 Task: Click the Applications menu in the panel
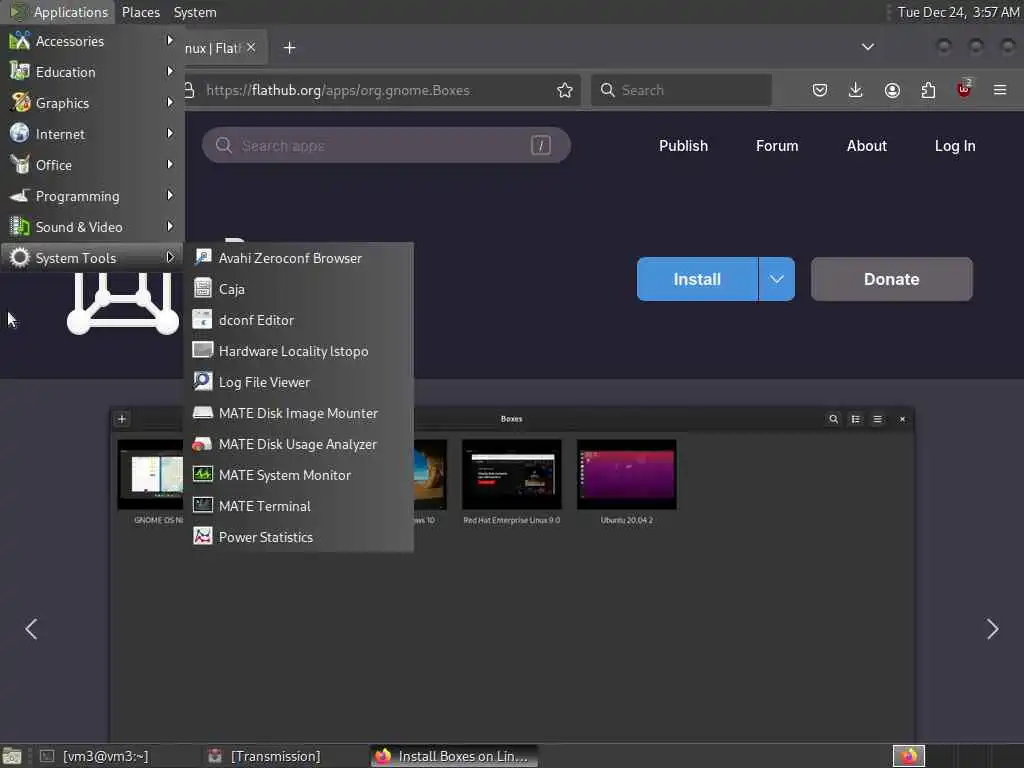click(x=59, y=12)
